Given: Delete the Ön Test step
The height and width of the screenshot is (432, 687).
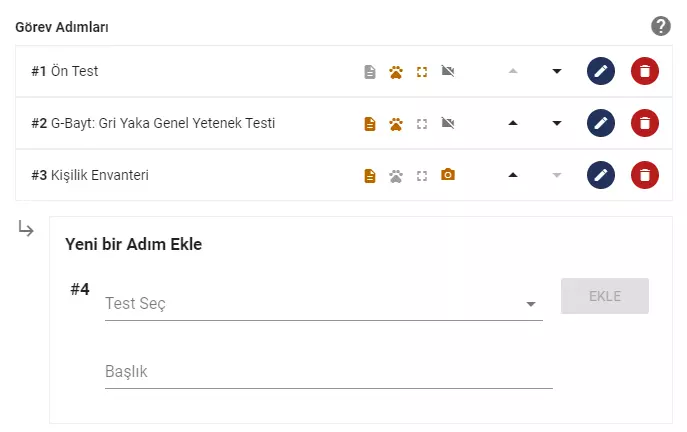Looking at the screenshot, I should pos(645,71).
